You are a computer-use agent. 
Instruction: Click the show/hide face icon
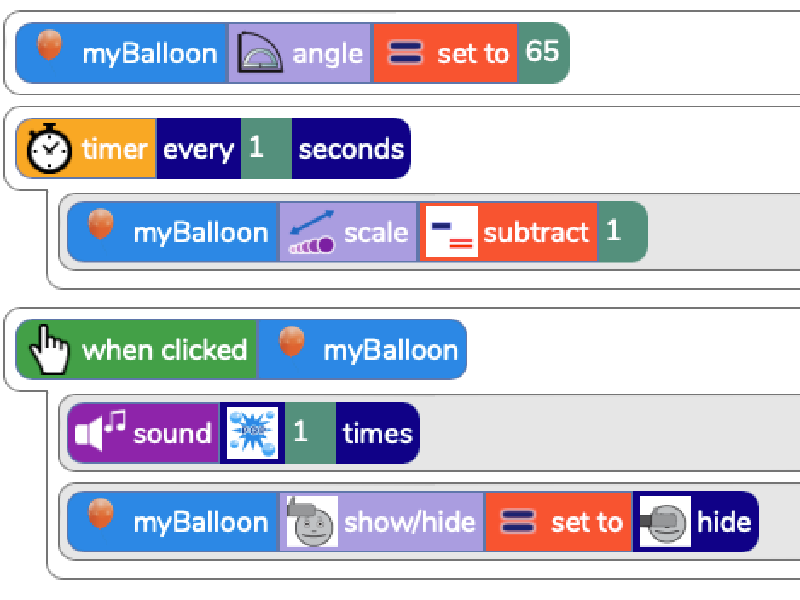click(312, 521)
